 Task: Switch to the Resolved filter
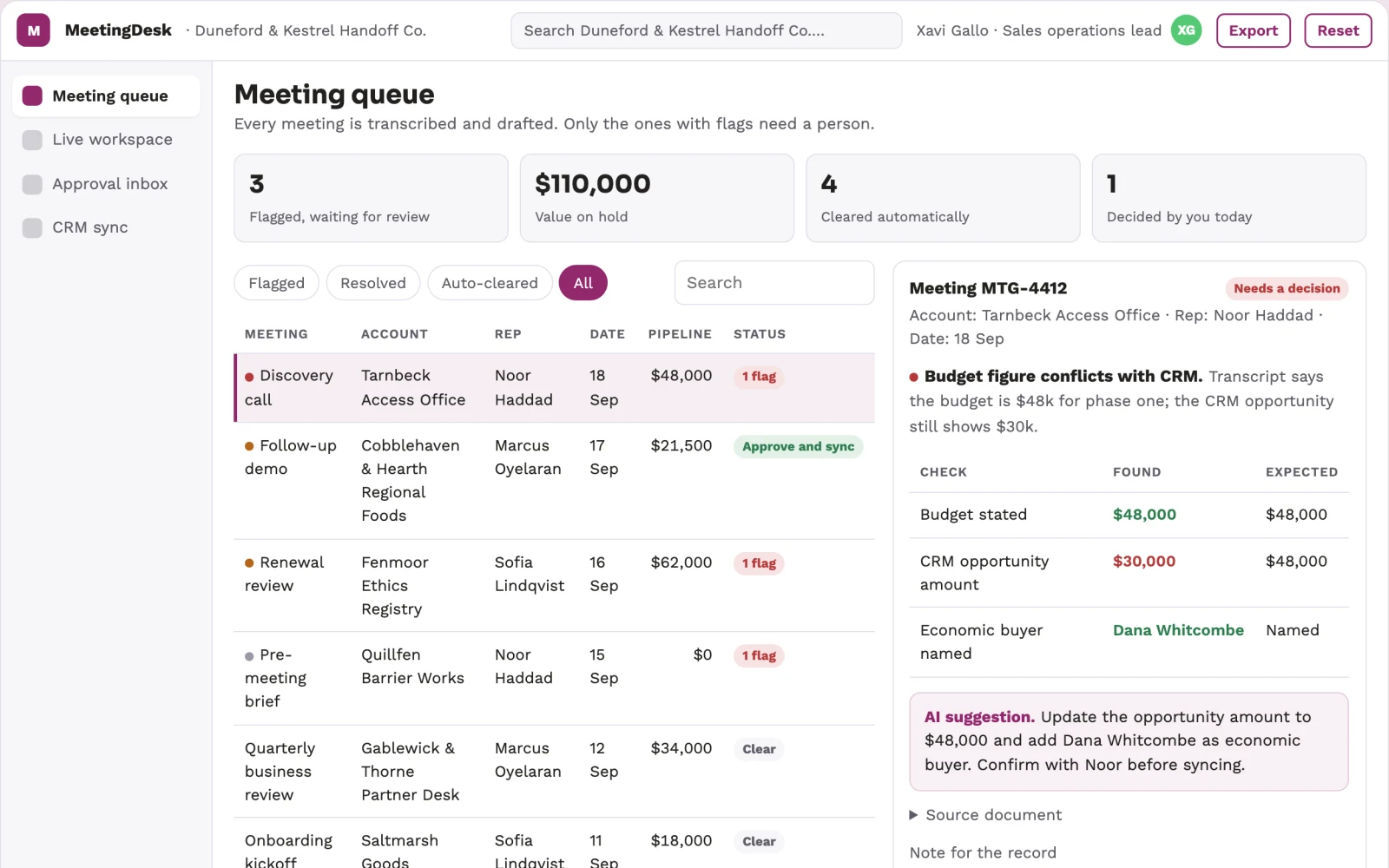click(x=373, y=283)
